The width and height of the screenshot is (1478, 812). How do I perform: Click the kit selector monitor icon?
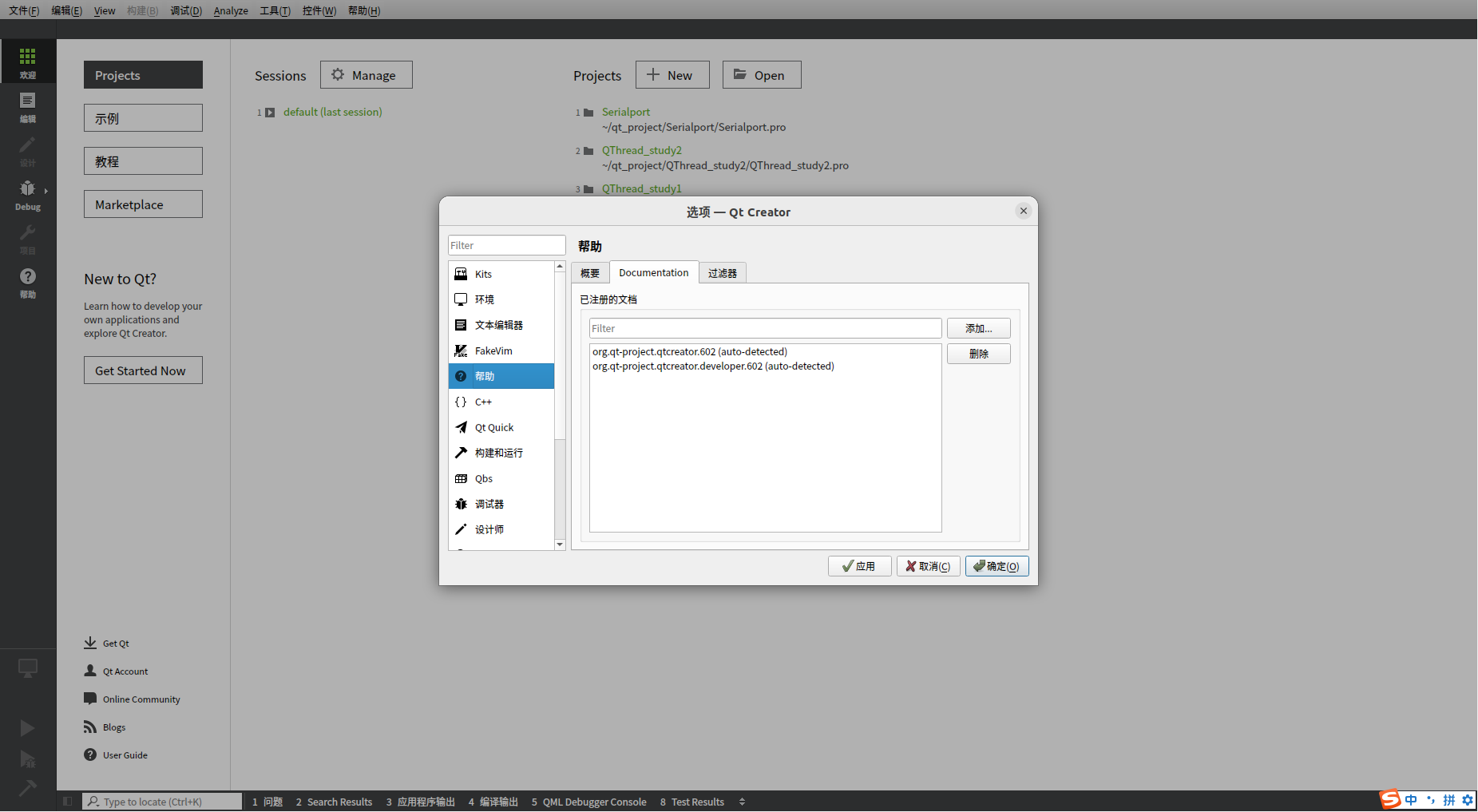point(28,668)
